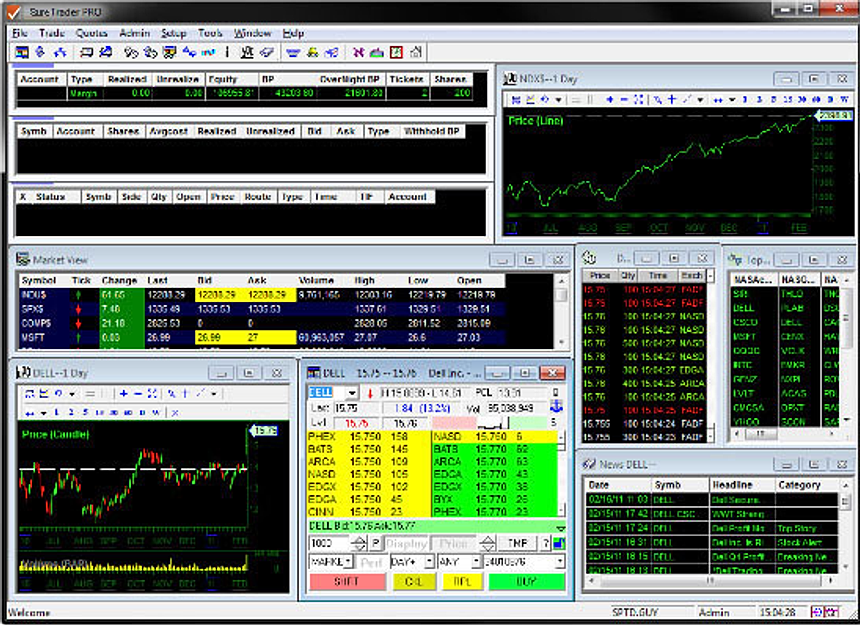The image size is (860, 625).
Task: Open the Quotes menu
Action: point(92,33)
